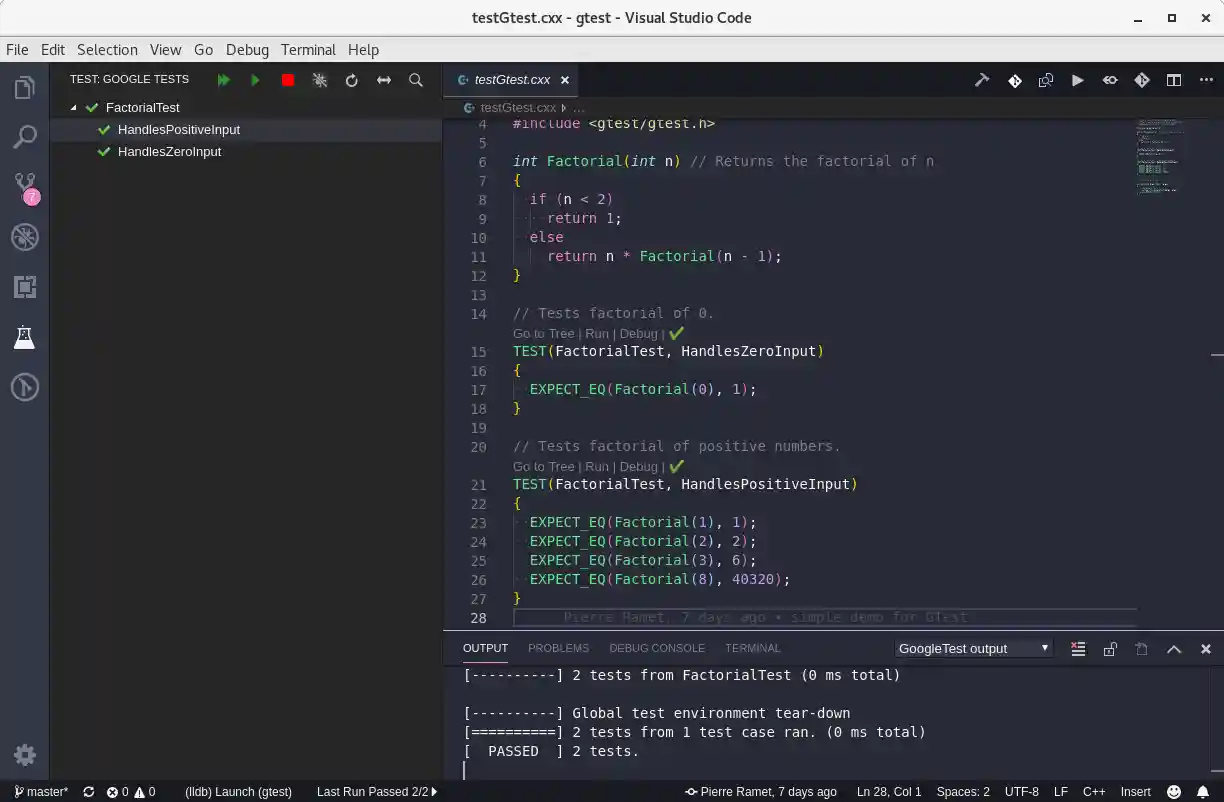The width and height of the screenshot is (1224, 802).
Task: Maximize the panel with the chevron-up icon
Action: point(1174,649)
